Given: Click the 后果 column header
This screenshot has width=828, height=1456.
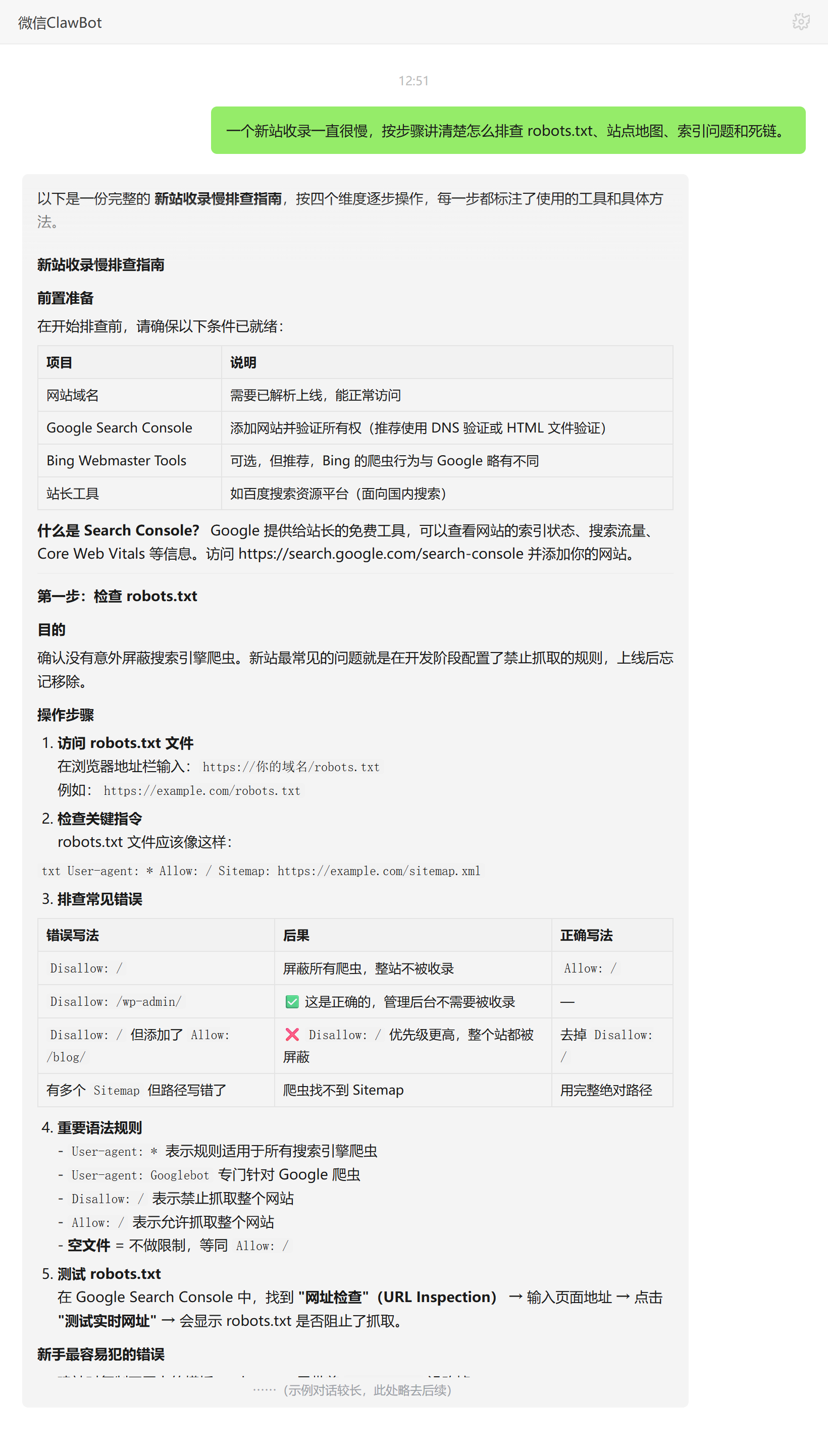Looking at the screenshot, I should point(413,935).
